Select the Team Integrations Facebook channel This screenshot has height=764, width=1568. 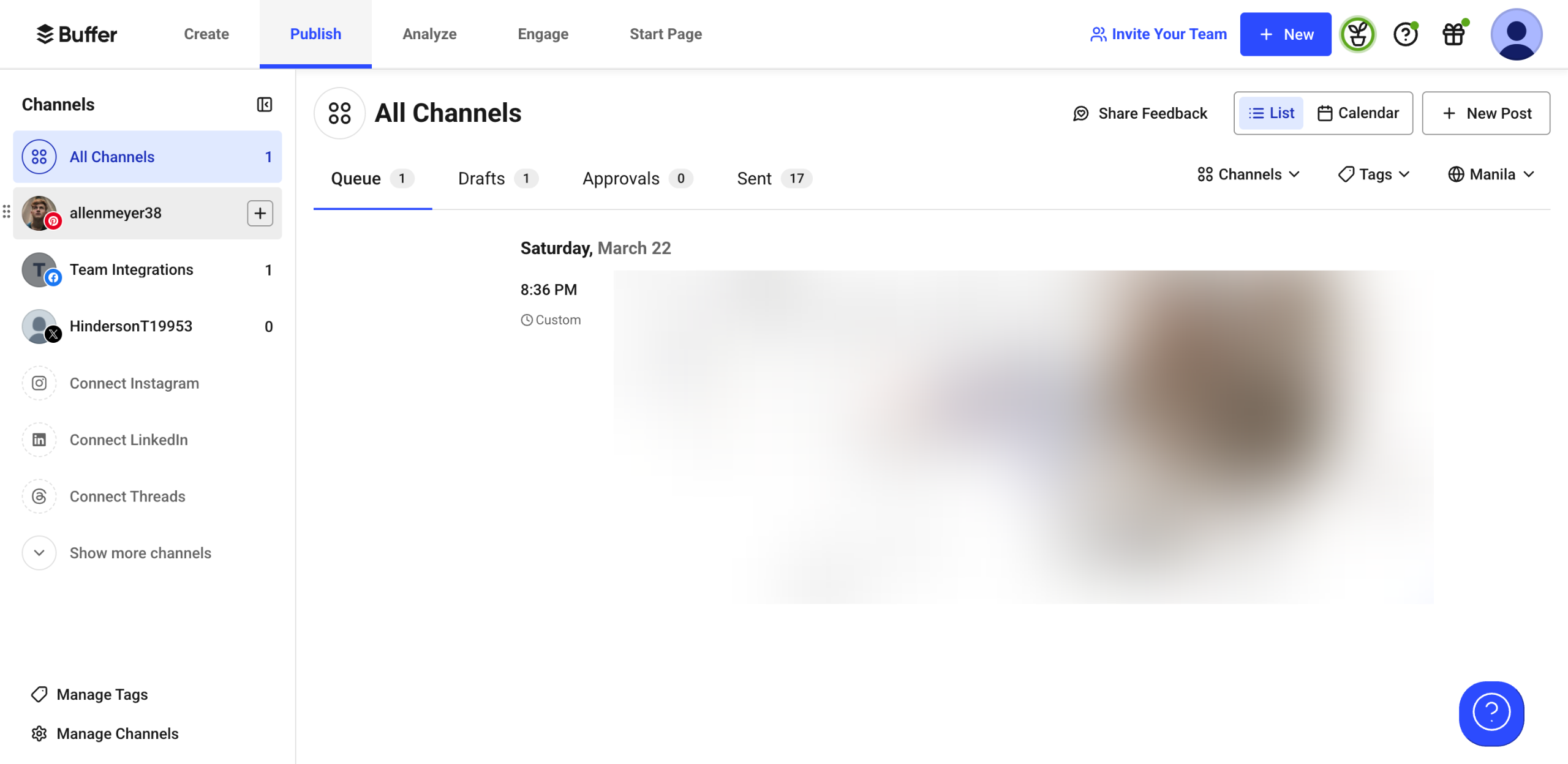point(131,270)
